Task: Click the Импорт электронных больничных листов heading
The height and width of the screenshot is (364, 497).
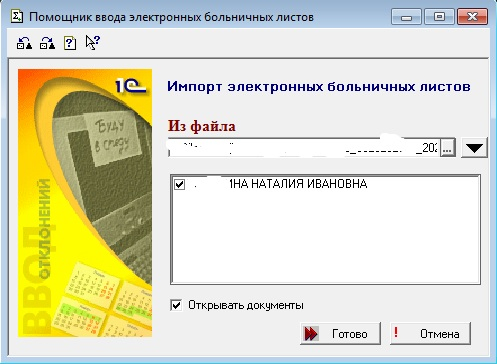Action: point(319,87)
